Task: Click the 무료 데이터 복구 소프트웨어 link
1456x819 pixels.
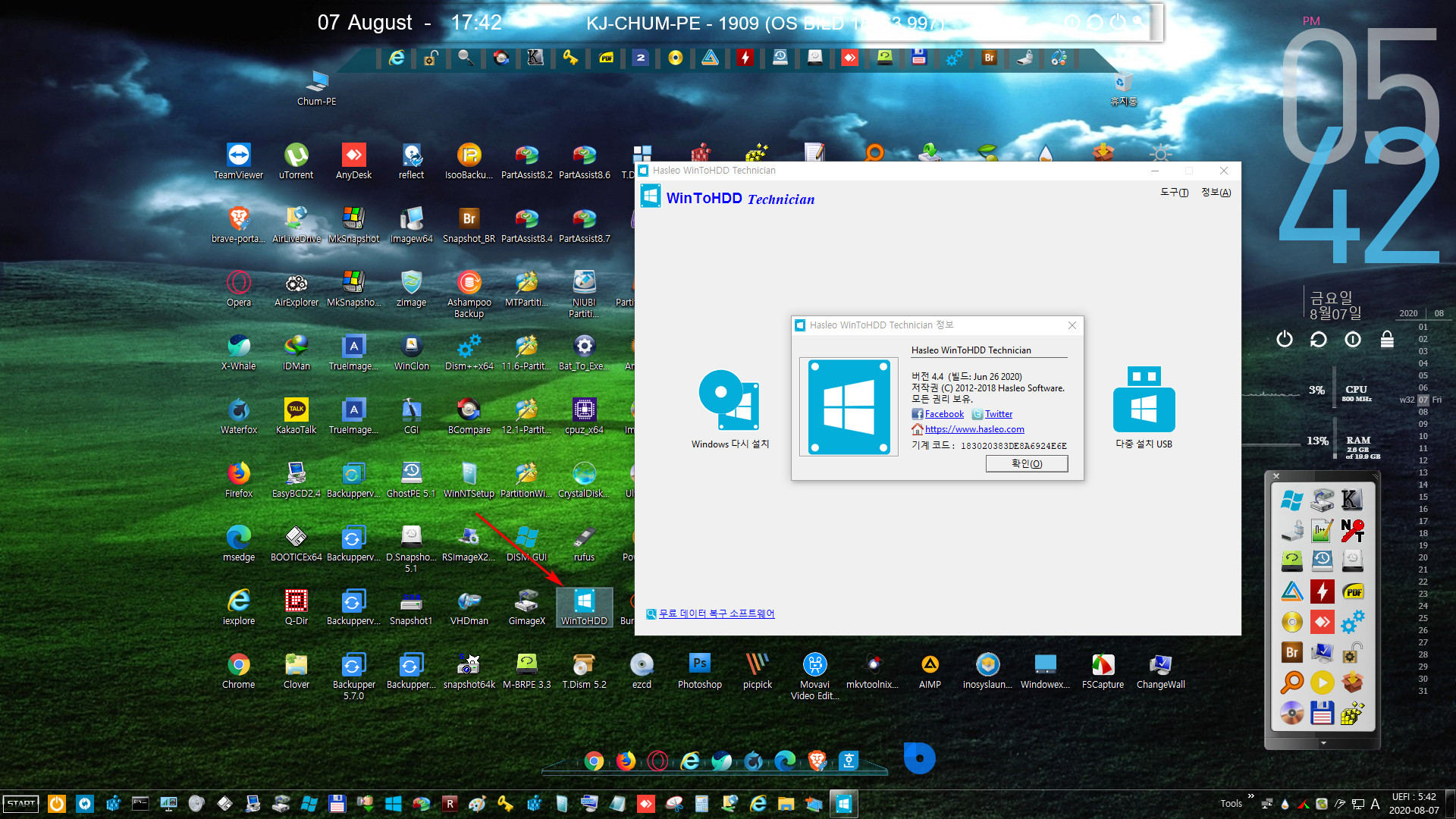Action: [717, 613]
